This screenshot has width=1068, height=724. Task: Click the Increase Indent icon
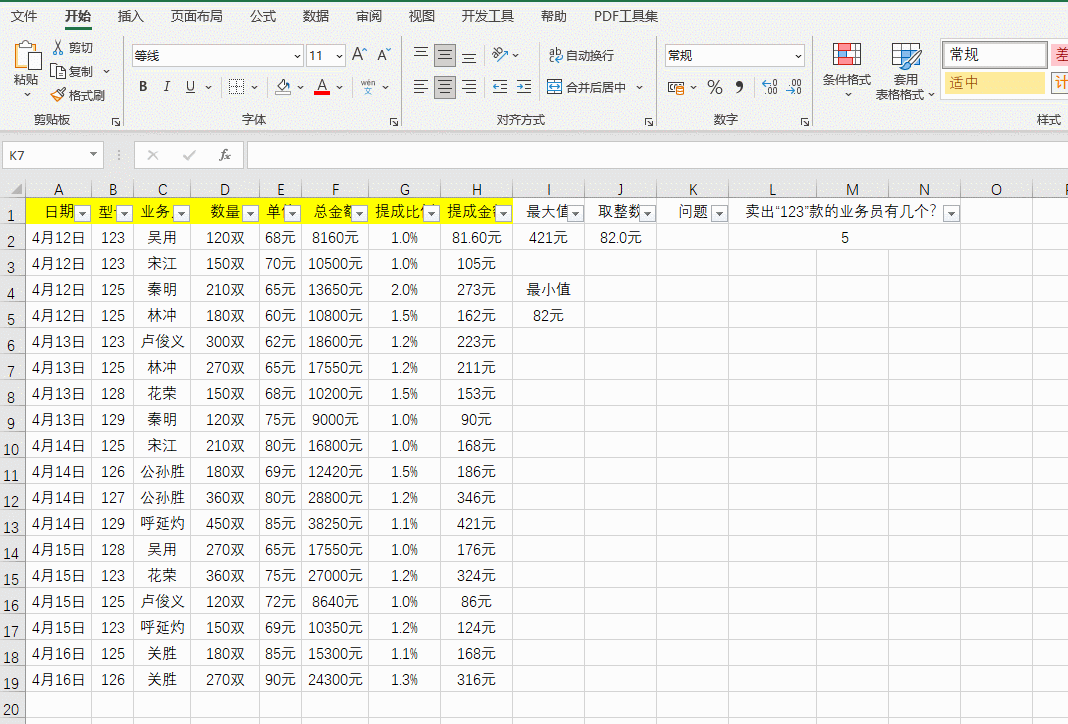tap(524, 87)
